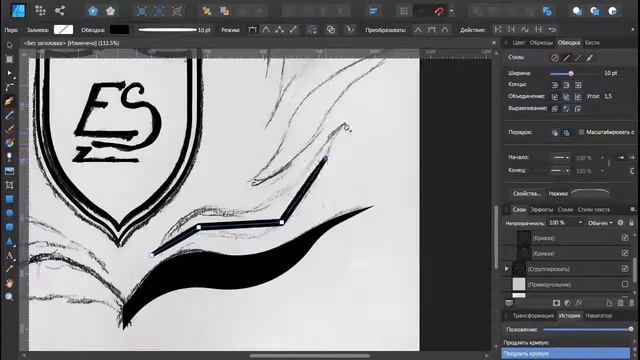
Task: Click Intersect boolean operation icon
Action: pos(613,11)
